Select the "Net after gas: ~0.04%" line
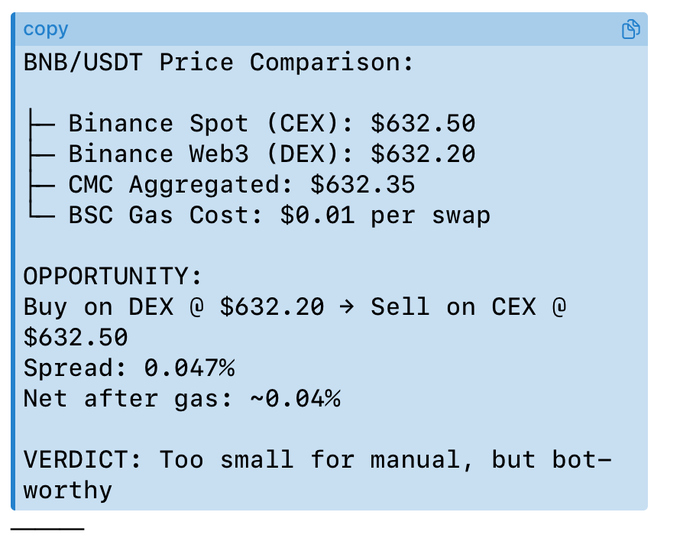 181,399
